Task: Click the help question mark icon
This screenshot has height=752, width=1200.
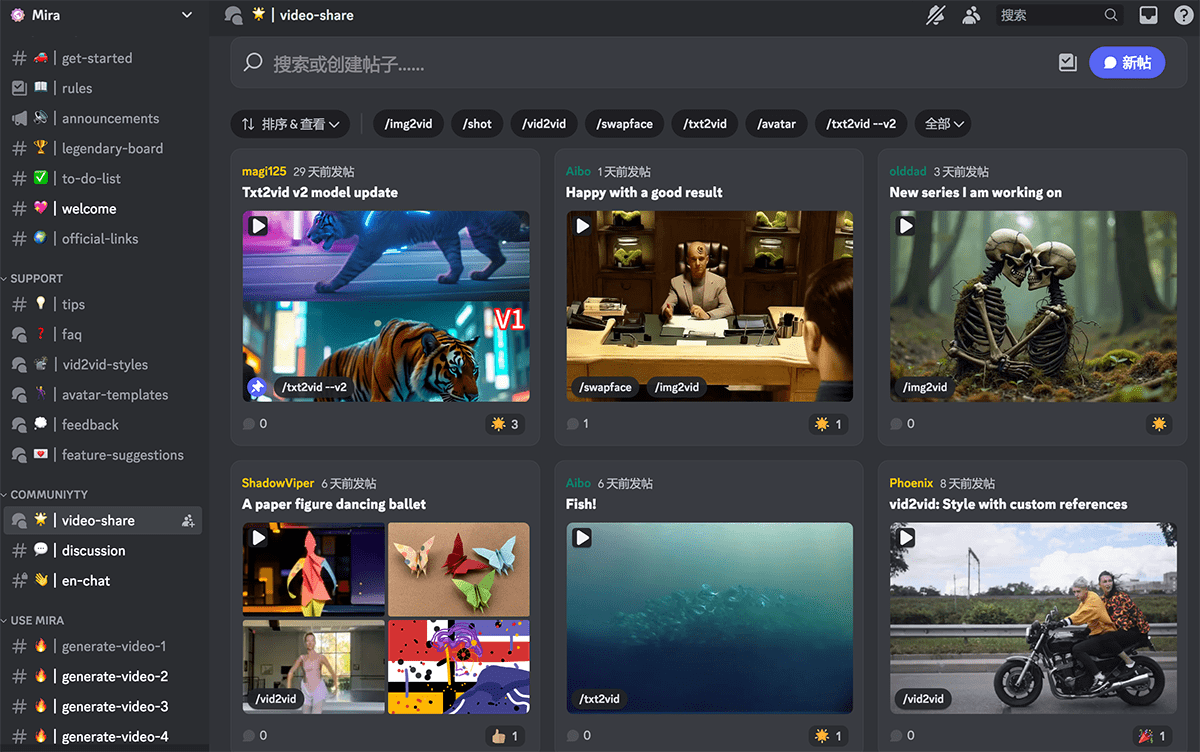Action: click(x=1182, y=15)
